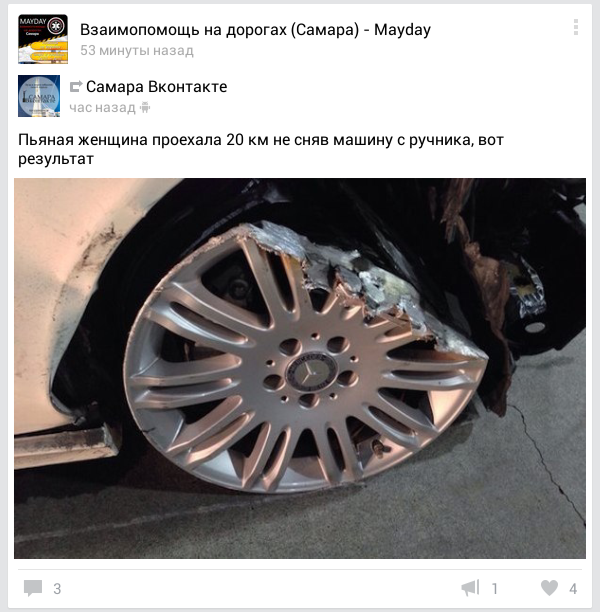Click the comment count 3
The height and width of the screenshot is (612, 600).
click(x=57, y=589)
